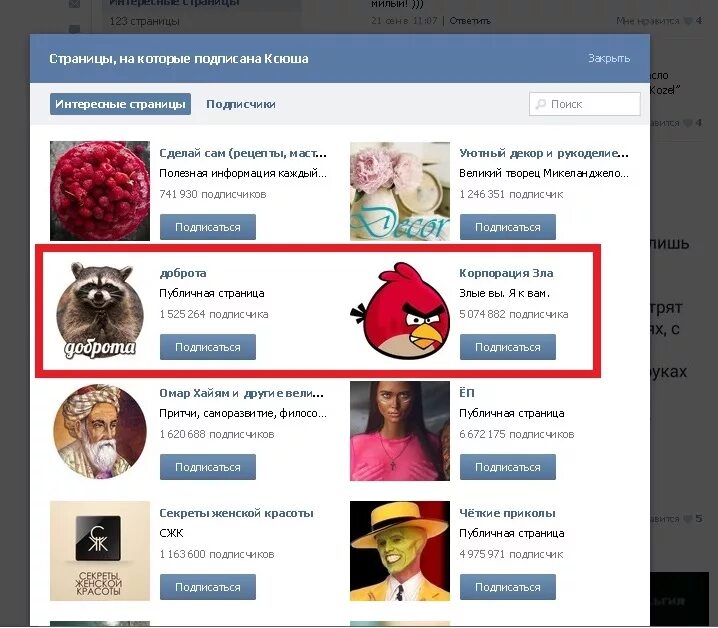
Task: Switch to the Подписчики tab
Action: tap(241, 104)
